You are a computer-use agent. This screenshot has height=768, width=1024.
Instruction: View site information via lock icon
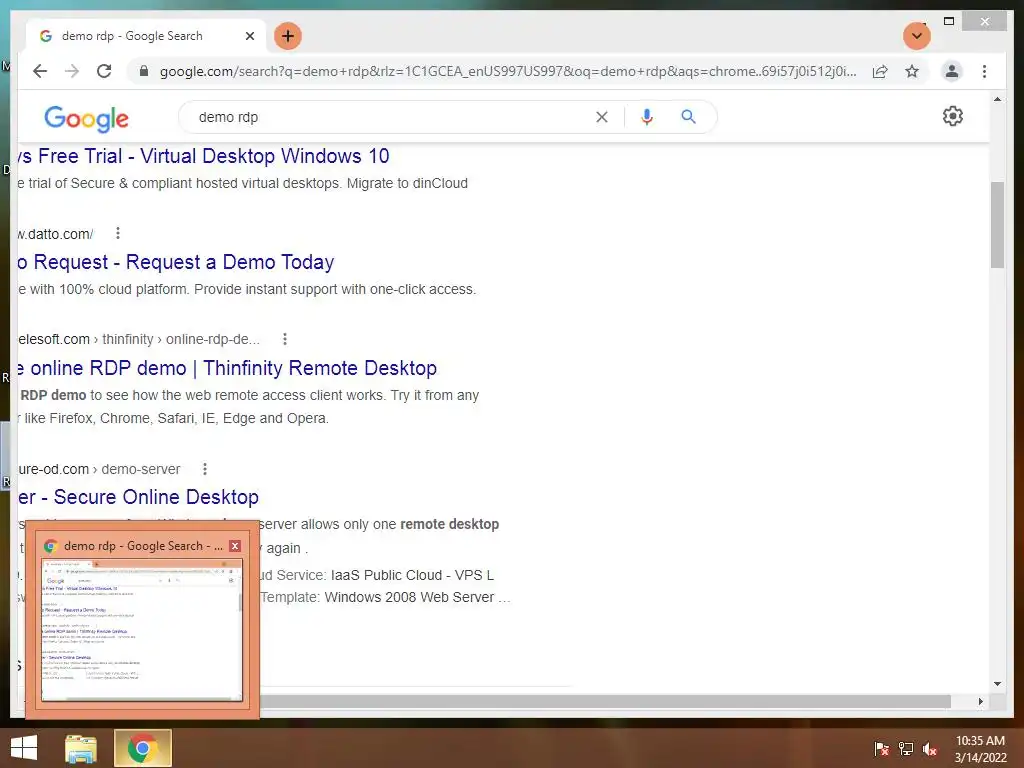144,71
